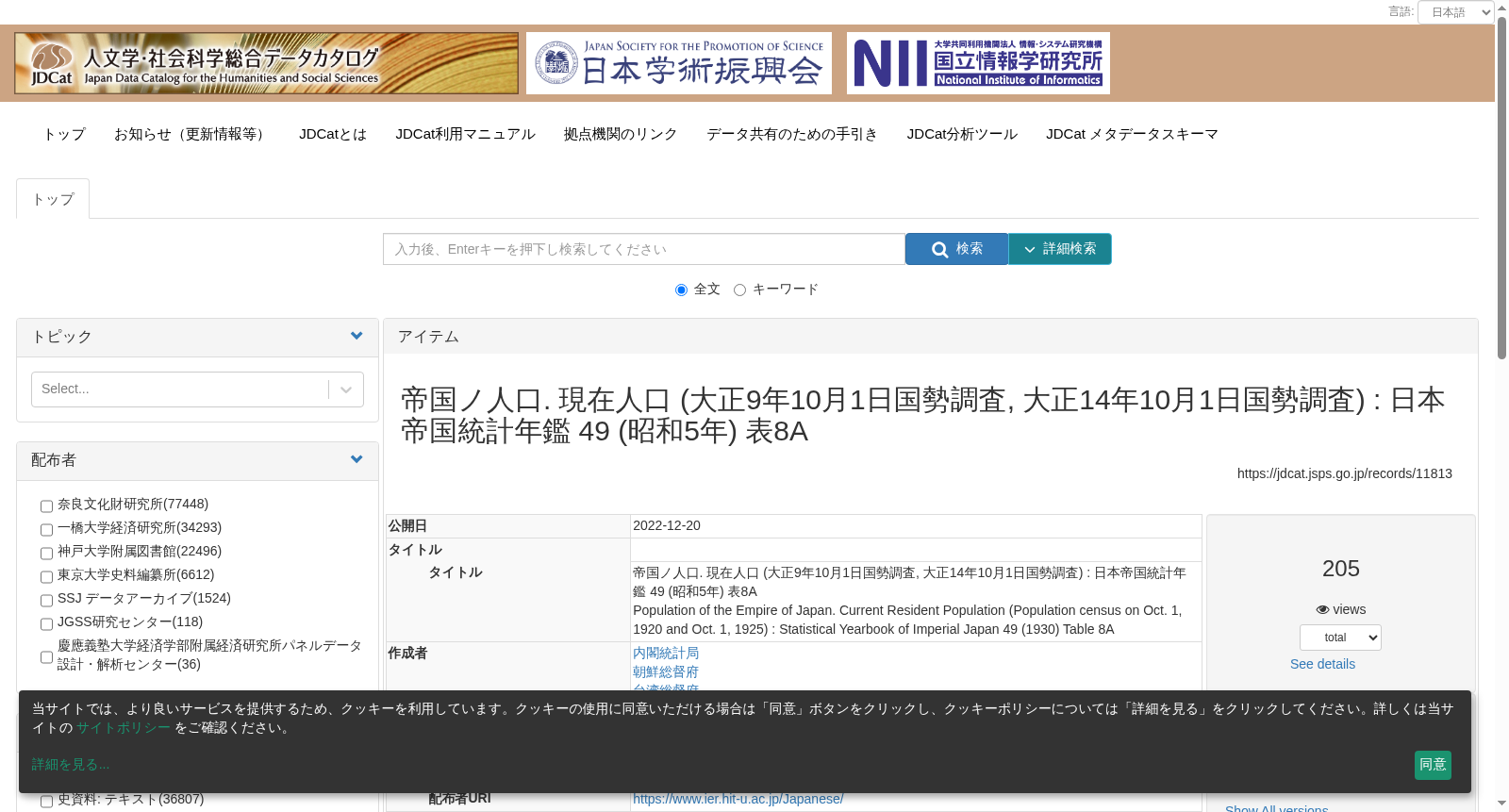Open creator link 朝鮮総督府
The width and height of the screenshot is (1509, 812).
[666, 671]
